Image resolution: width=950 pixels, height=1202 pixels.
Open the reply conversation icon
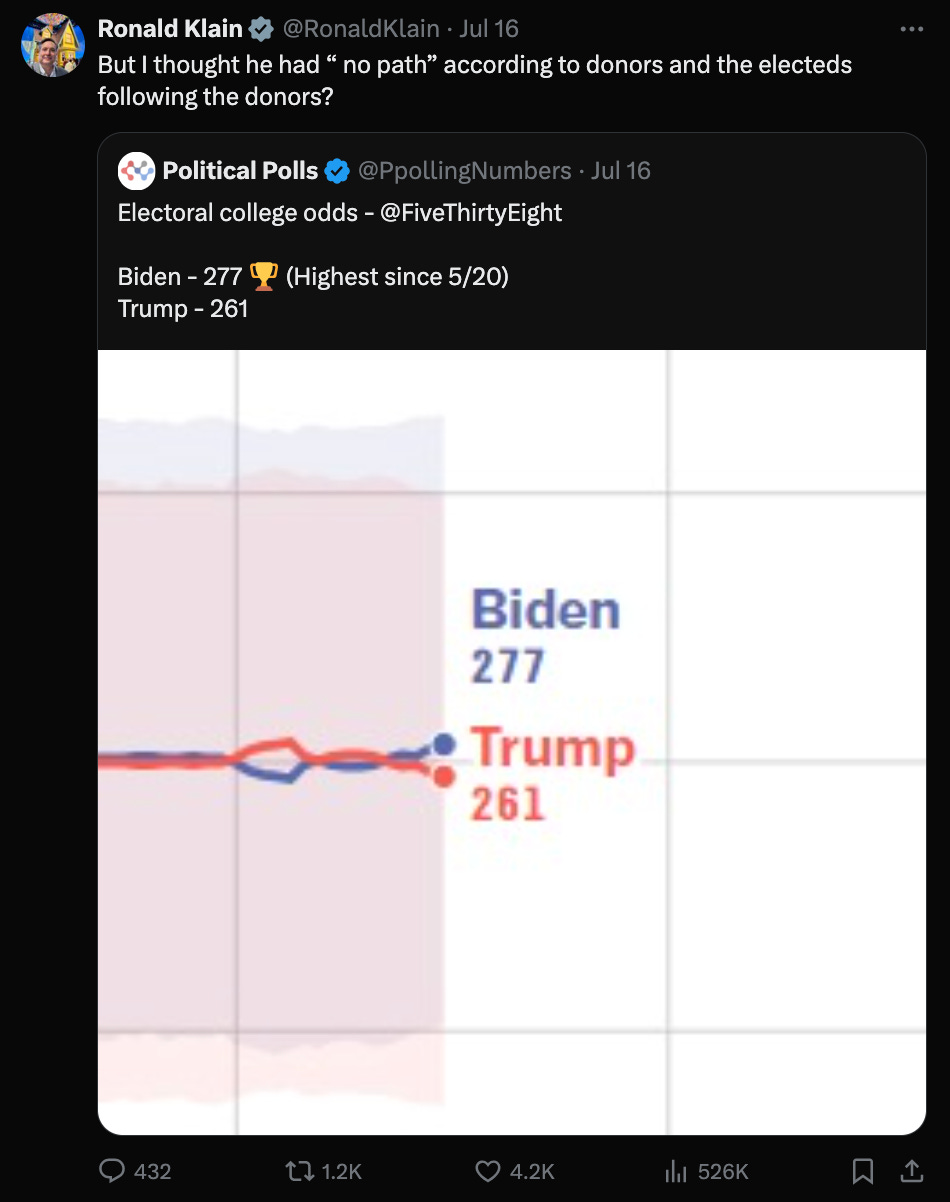pyautogui.click(x=113, y=1171)
